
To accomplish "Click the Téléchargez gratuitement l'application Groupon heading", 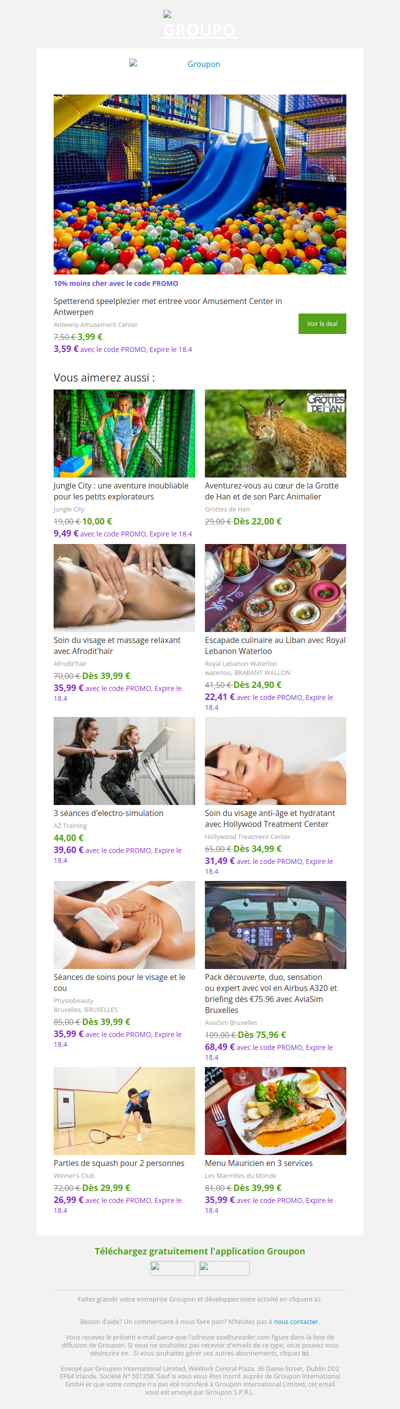I will [200, 1251].
